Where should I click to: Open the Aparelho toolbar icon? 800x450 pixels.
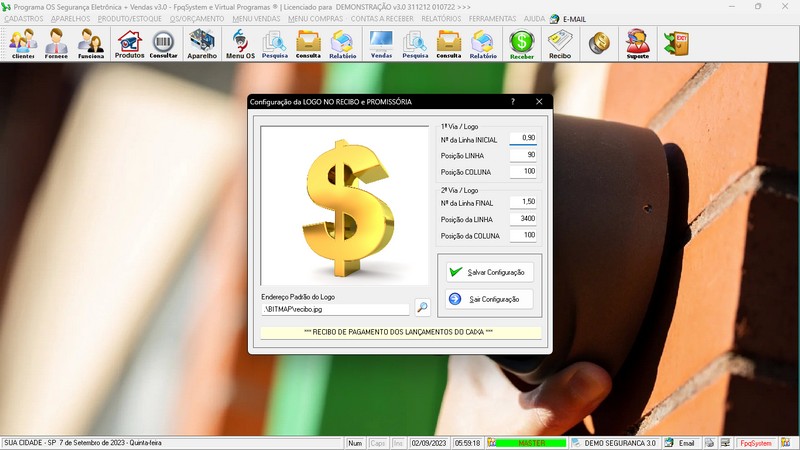(x=202, y=44)
